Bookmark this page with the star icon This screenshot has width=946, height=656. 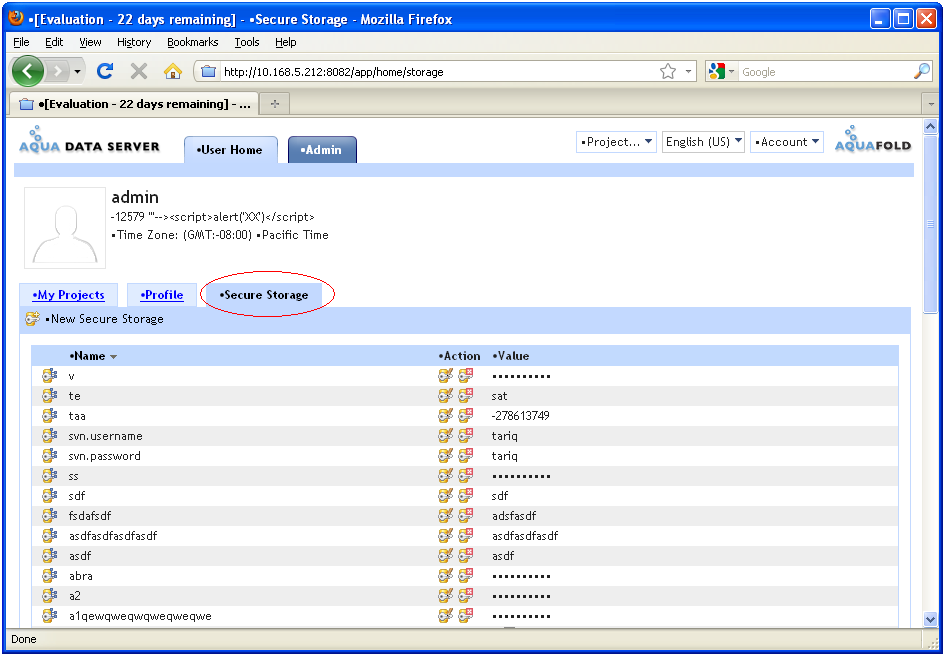(668, 72)
